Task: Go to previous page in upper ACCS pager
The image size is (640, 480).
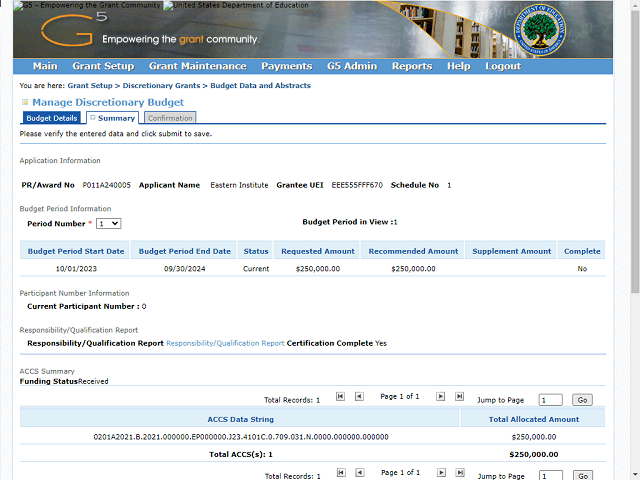Action: [x=359, y=396]
